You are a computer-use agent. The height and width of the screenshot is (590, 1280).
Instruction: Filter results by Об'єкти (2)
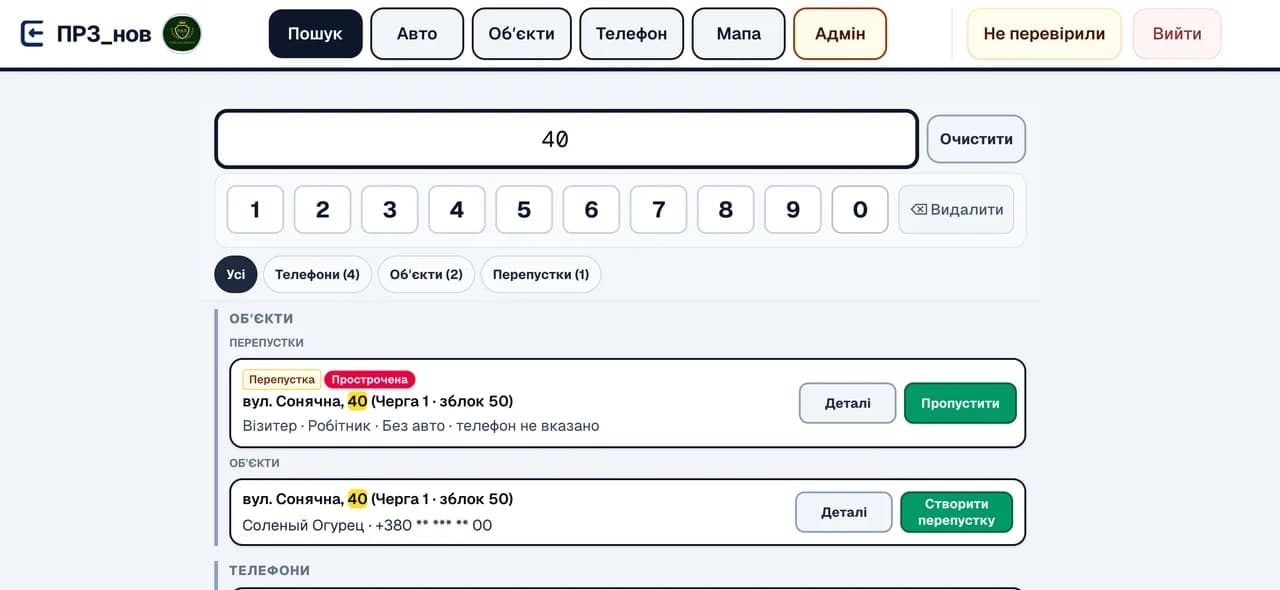426,274
